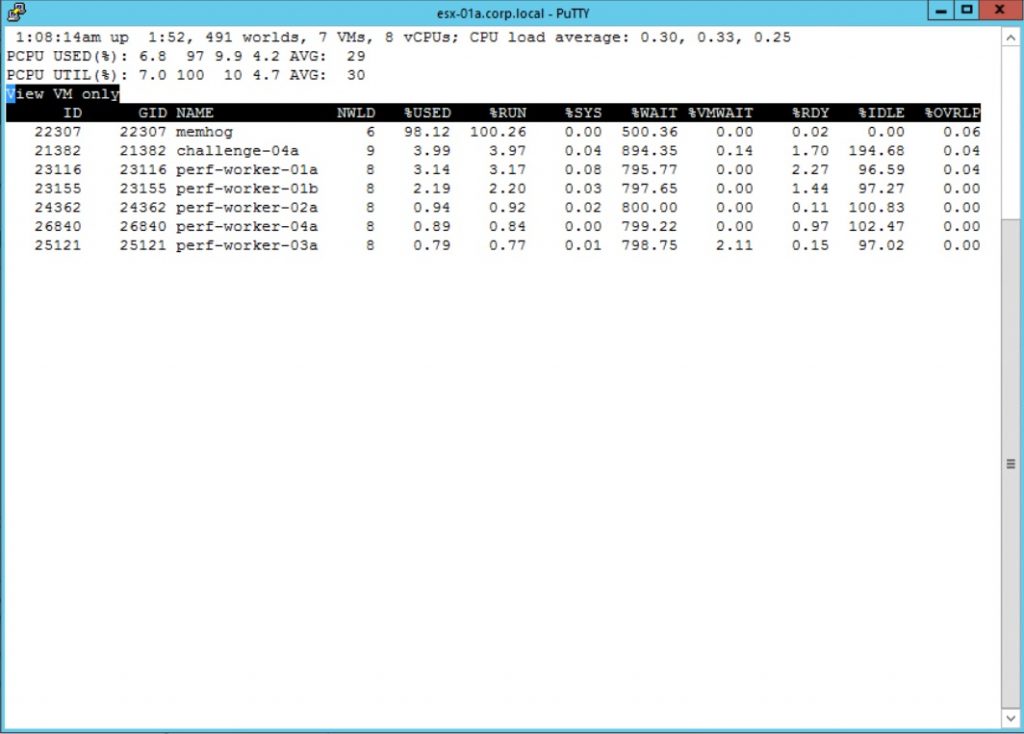Minimize the PuTTY window

click(x=941, y=10)
